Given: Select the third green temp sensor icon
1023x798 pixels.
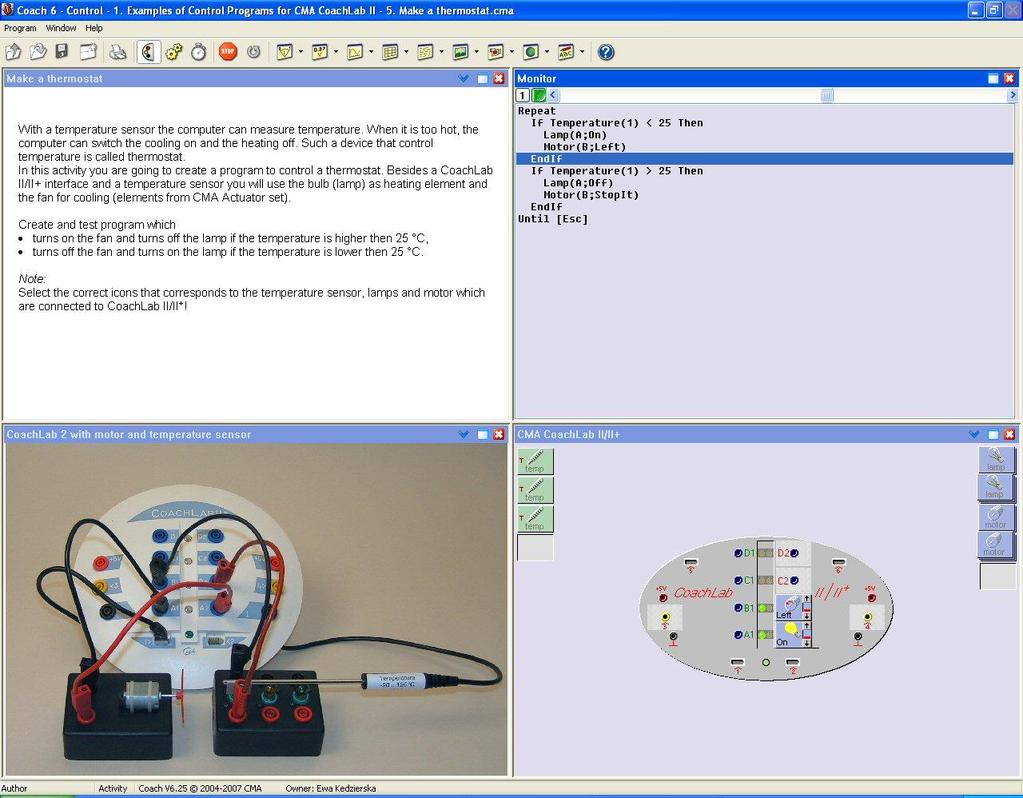Looking at the screenshot, I should tap(536, 519).
